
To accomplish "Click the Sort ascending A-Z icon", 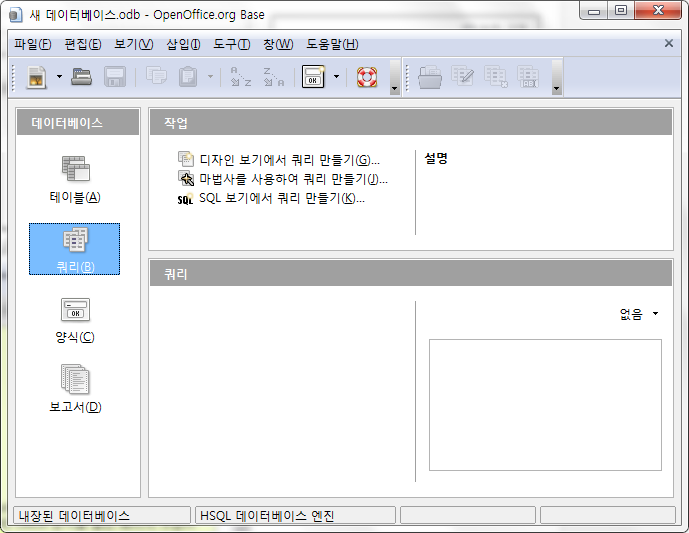I will (x=241, y=77).
